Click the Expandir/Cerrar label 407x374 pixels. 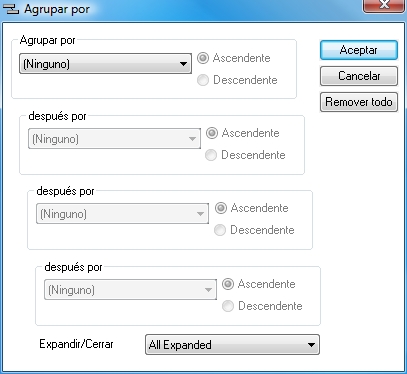point(76,344)
